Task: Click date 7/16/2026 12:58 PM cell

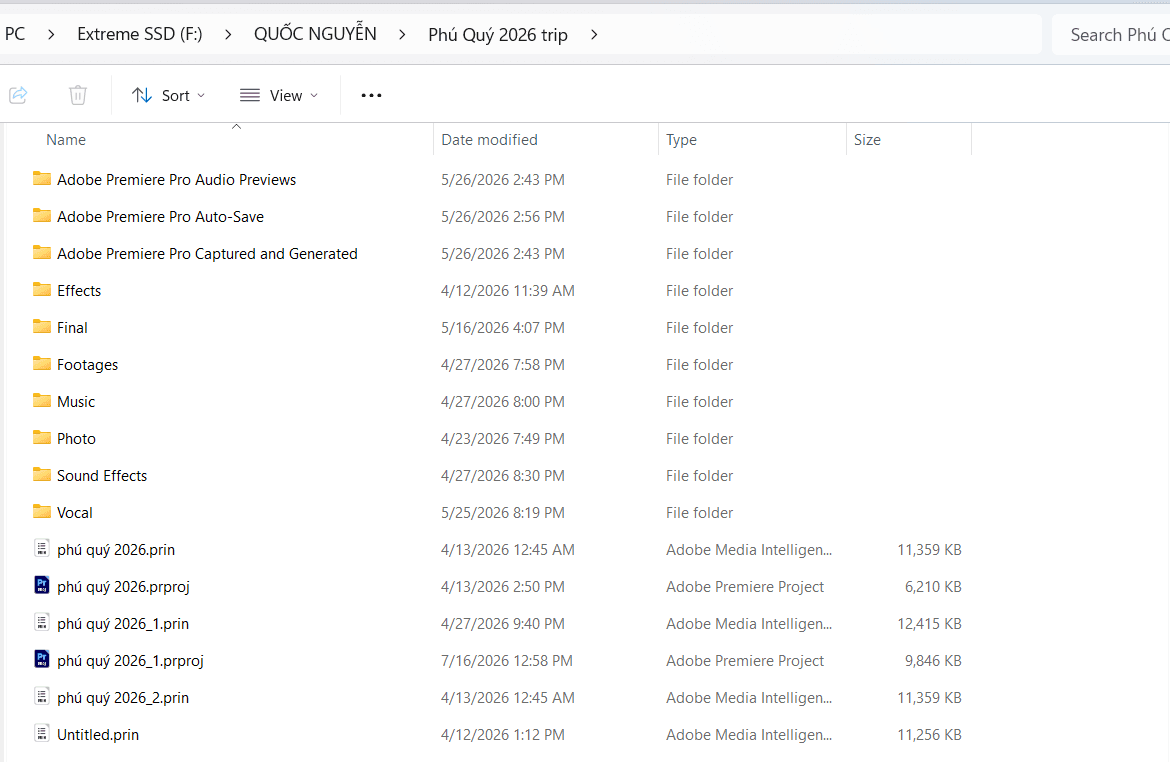Action: tap(507, 661)
